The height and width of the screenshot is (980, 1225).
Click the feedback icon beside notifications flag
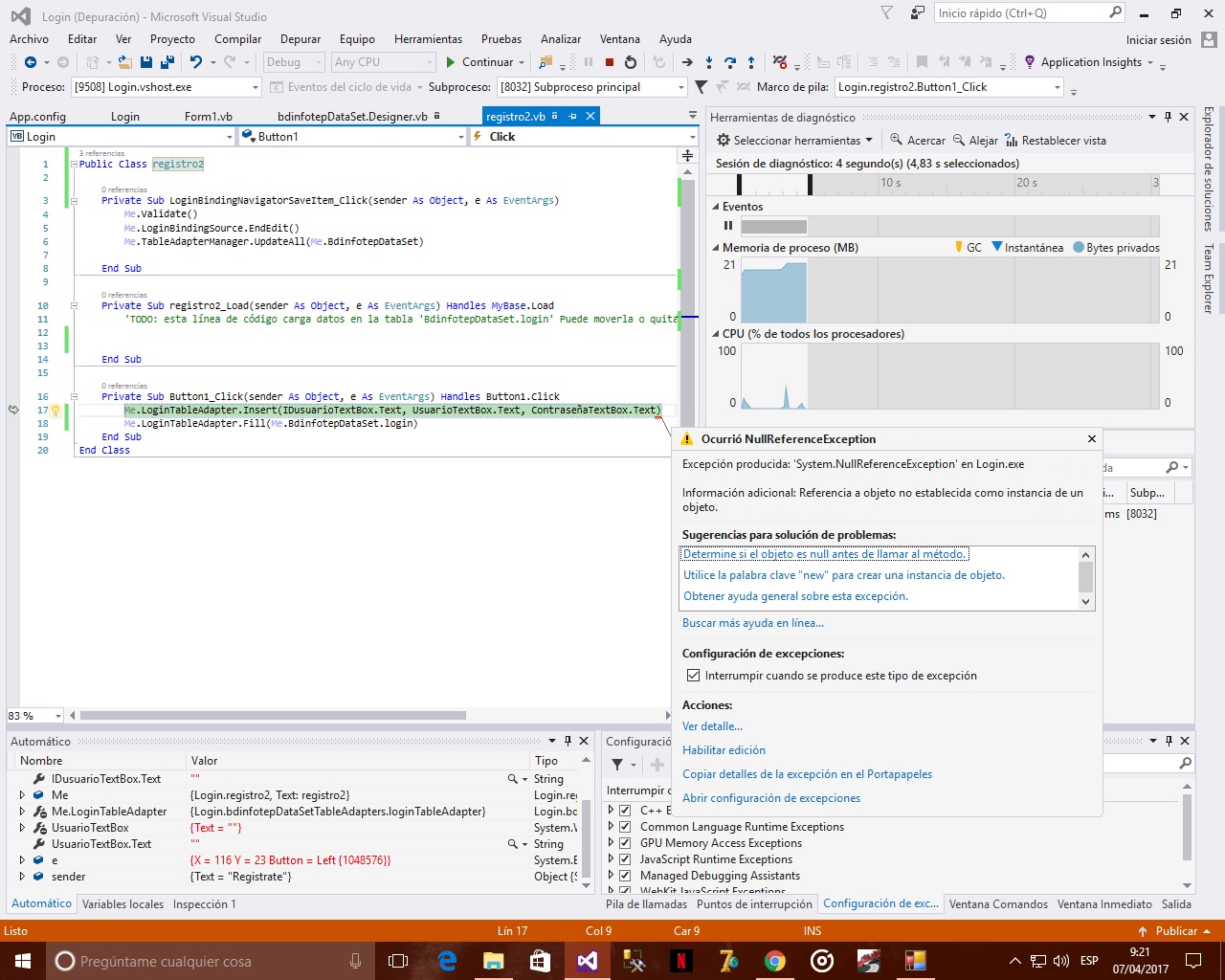click(918, 13)
